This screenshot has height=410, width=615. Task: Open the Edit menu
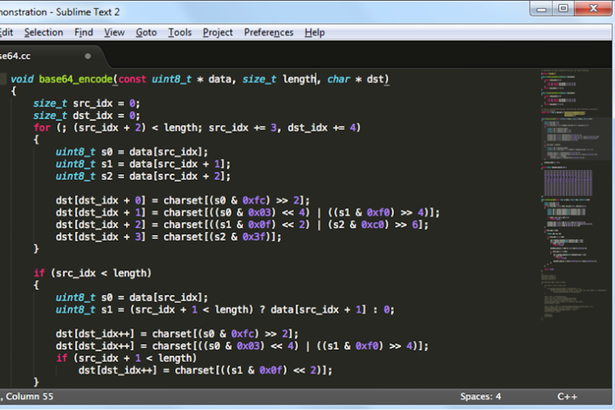(x=6, y=32)
